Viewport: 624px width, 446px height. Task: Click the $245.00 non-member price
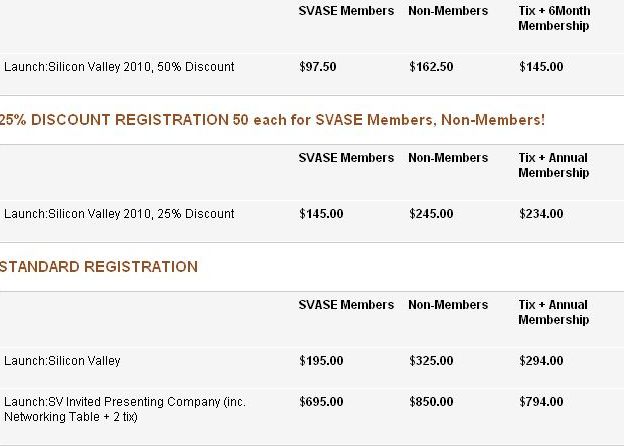pos(431,214)
